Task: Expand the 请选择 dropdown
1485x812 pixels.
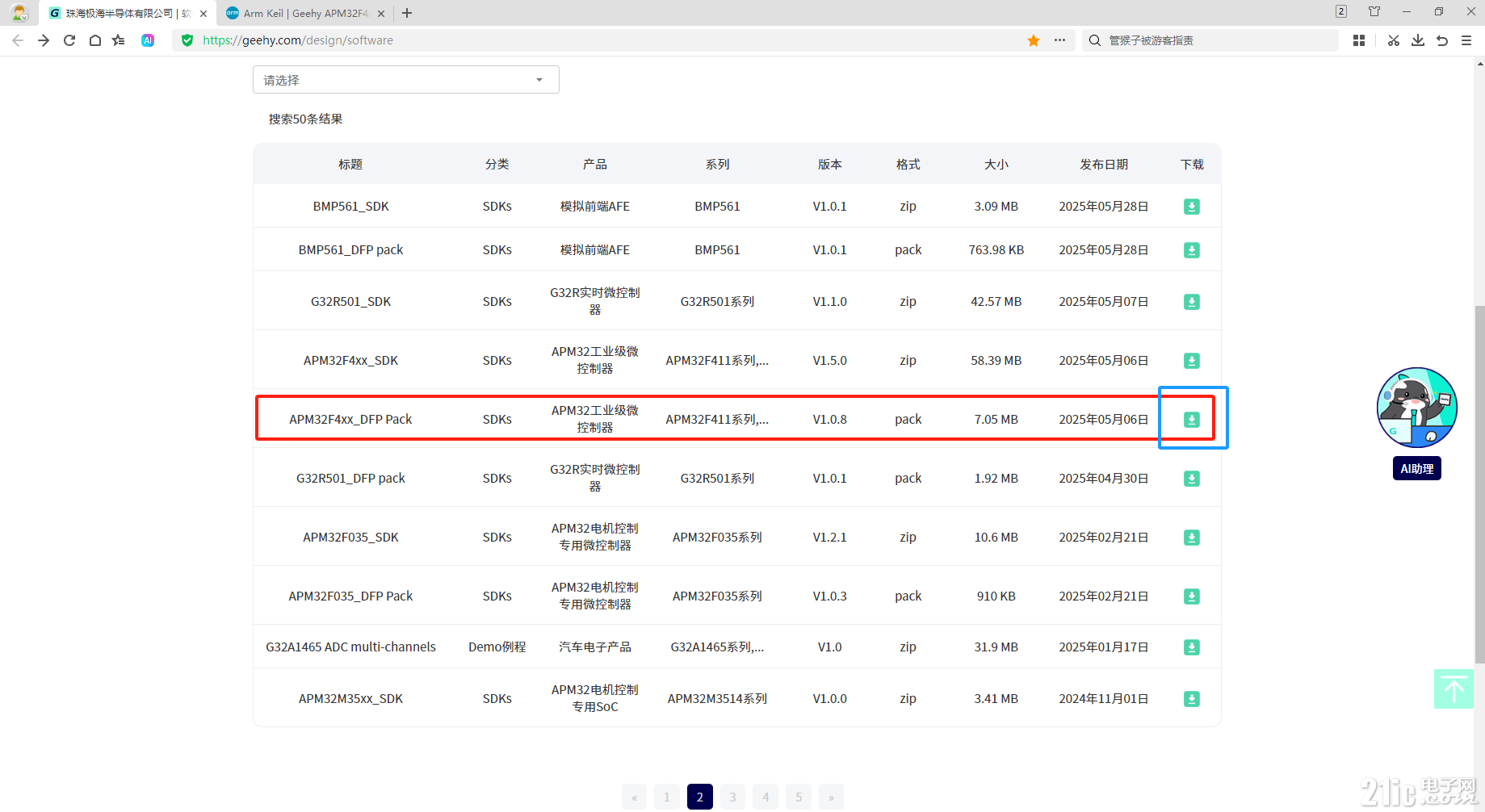Action: [x=406, y=80]
